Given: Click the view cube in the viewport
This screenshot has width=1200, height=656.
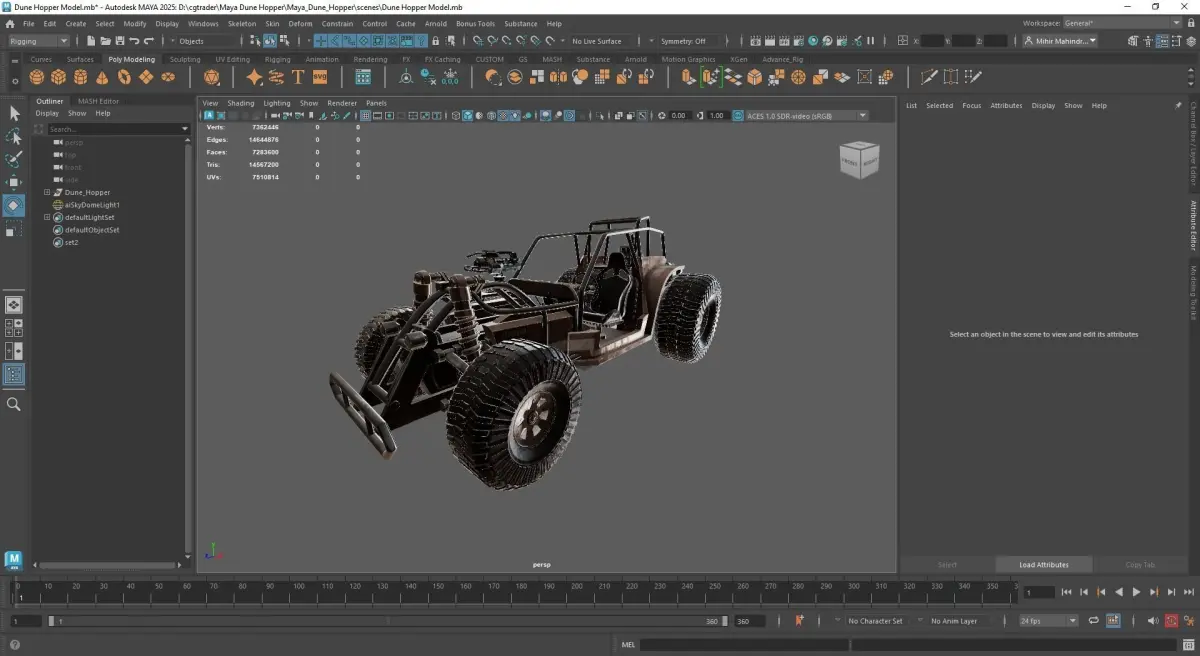Looking at the screenshot, I should coord(859,160).
